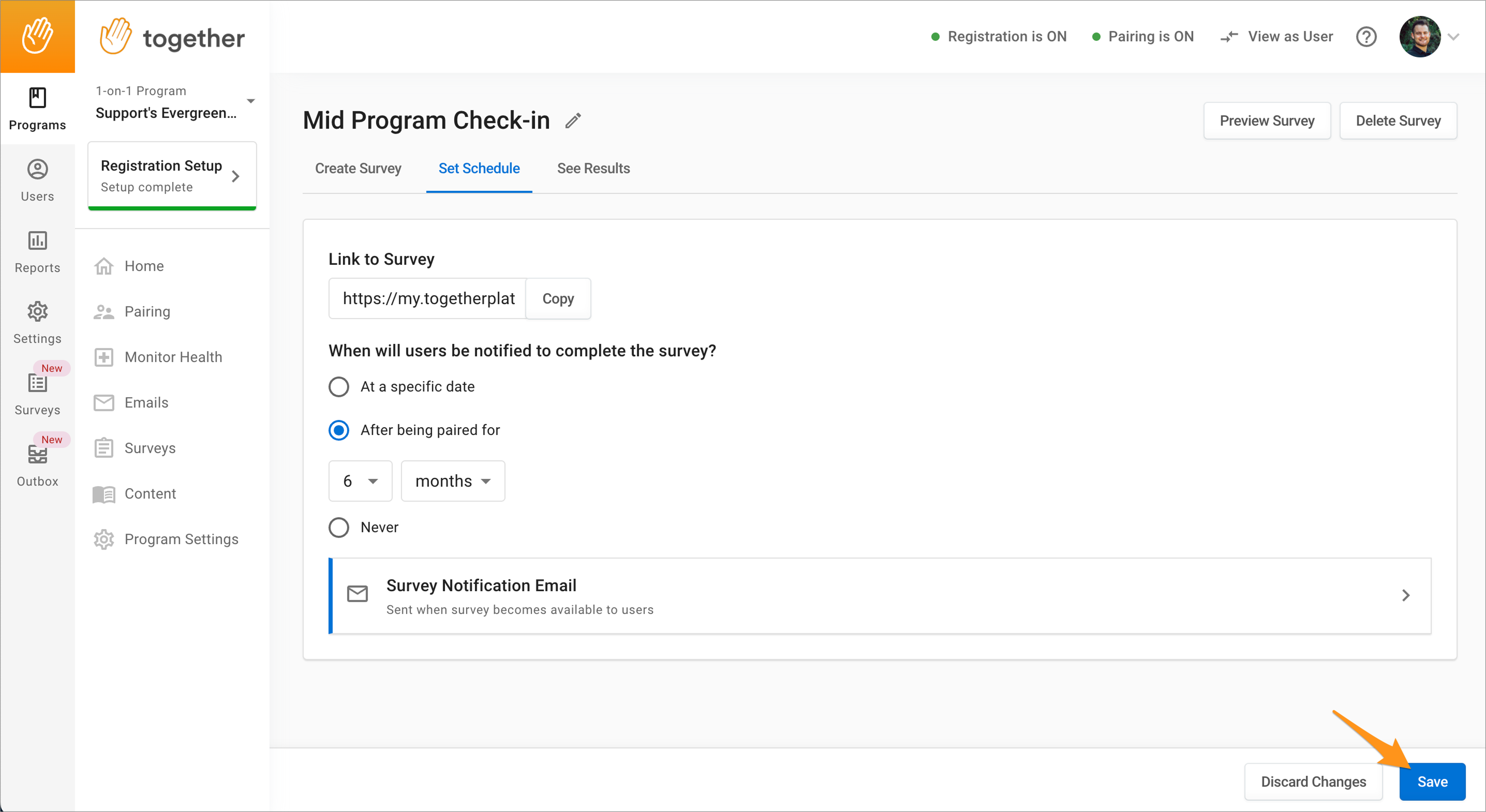Open Surveys icon in the left rail
Screen dimensions: 1486x812
click(x=38, y=394)
